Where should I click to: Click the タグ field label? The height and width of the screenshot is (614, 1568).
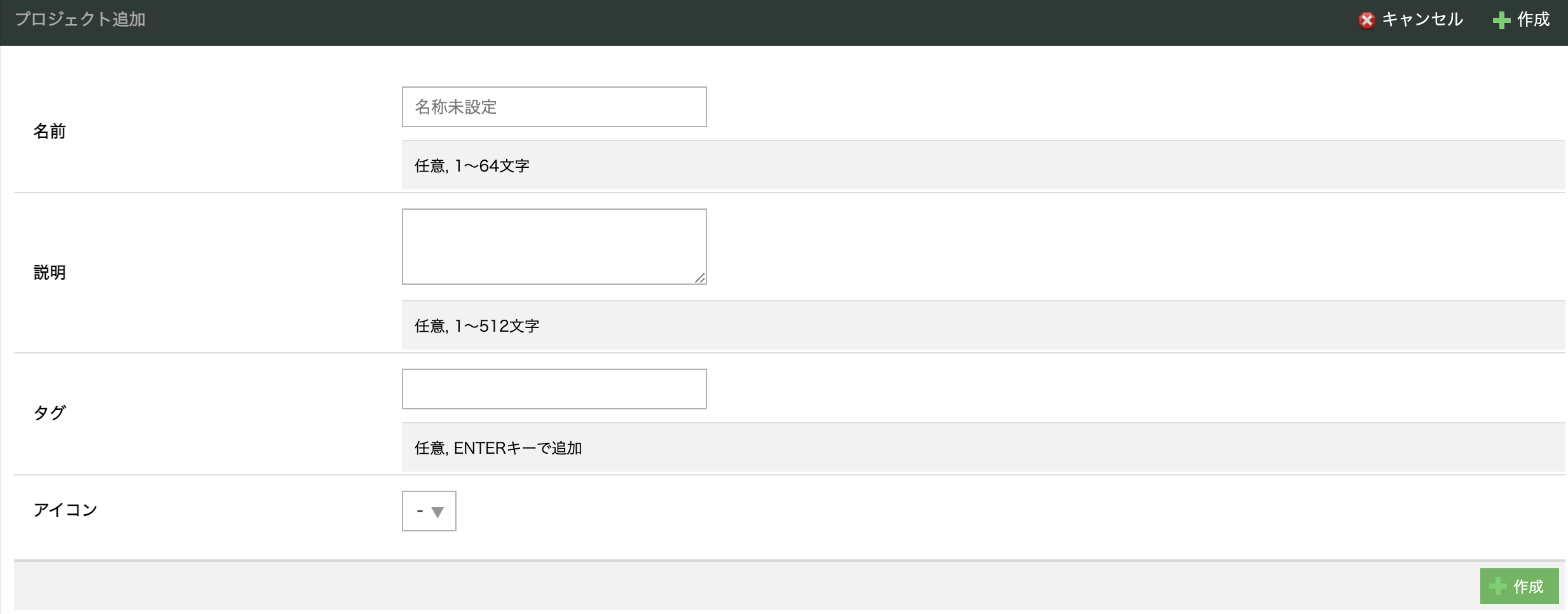tap(50, 413)
